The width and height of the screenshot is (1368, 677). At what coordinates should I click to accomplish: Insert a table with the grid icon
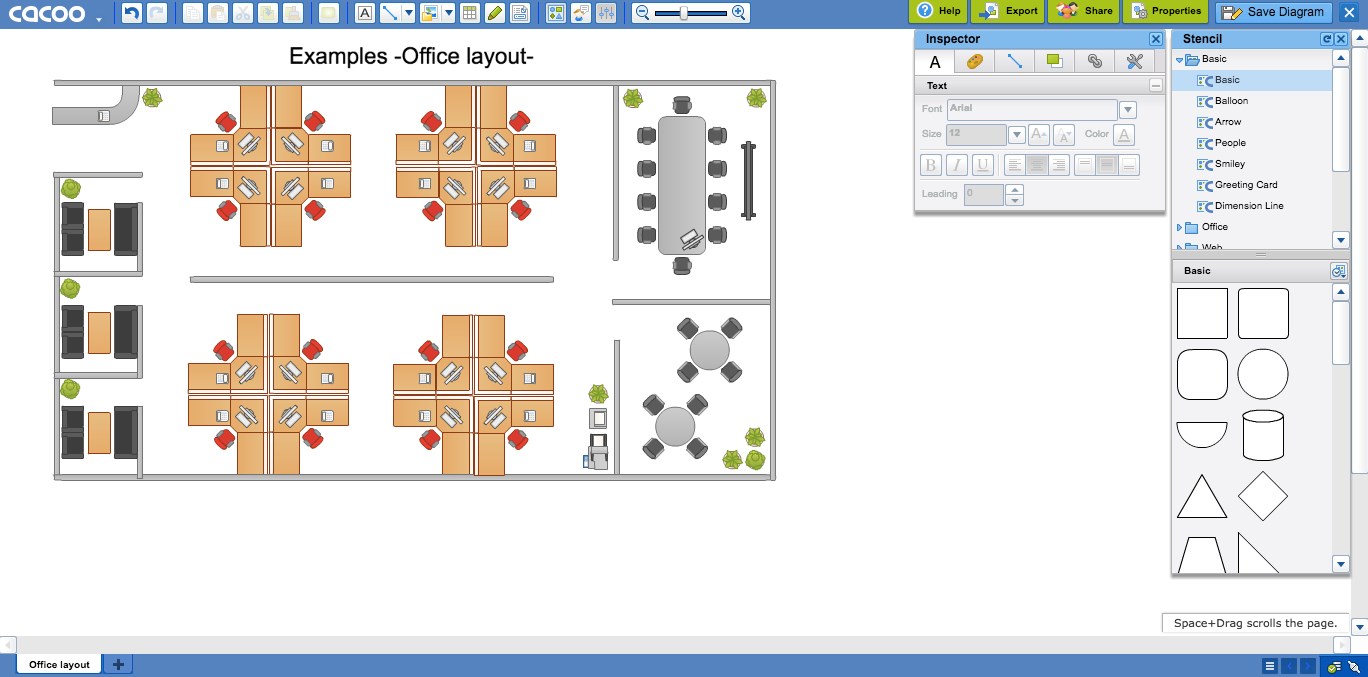click(471, 13)
